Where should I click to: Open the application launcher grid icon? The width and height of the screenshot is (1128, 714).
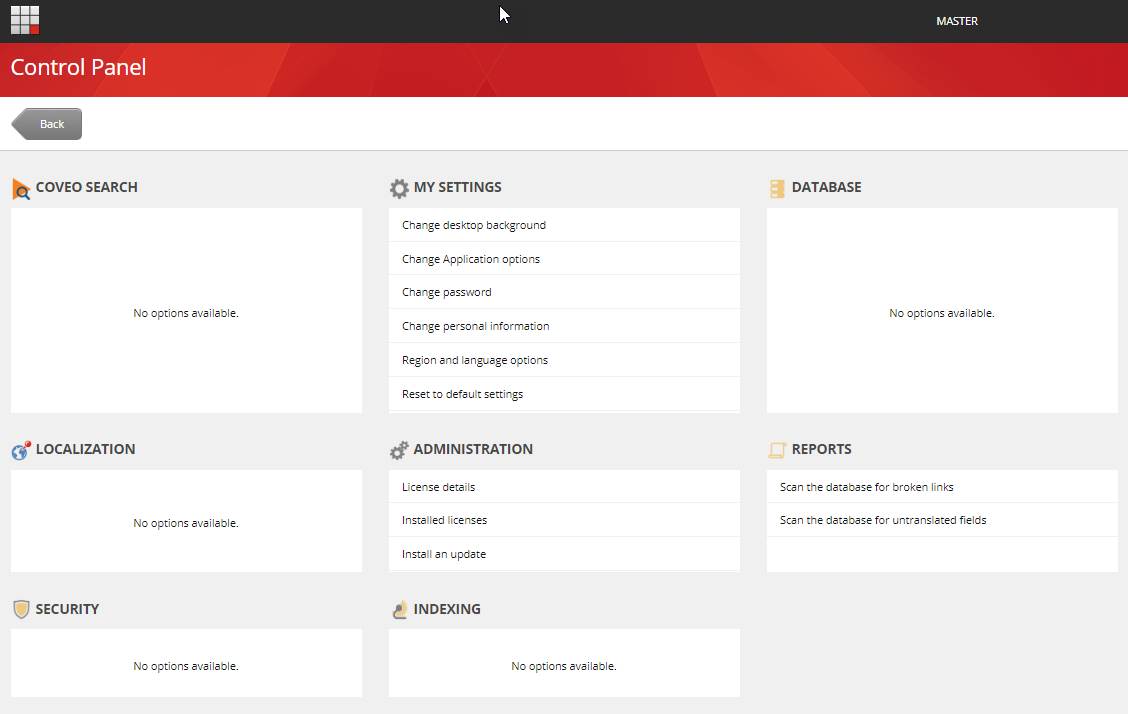24,20
